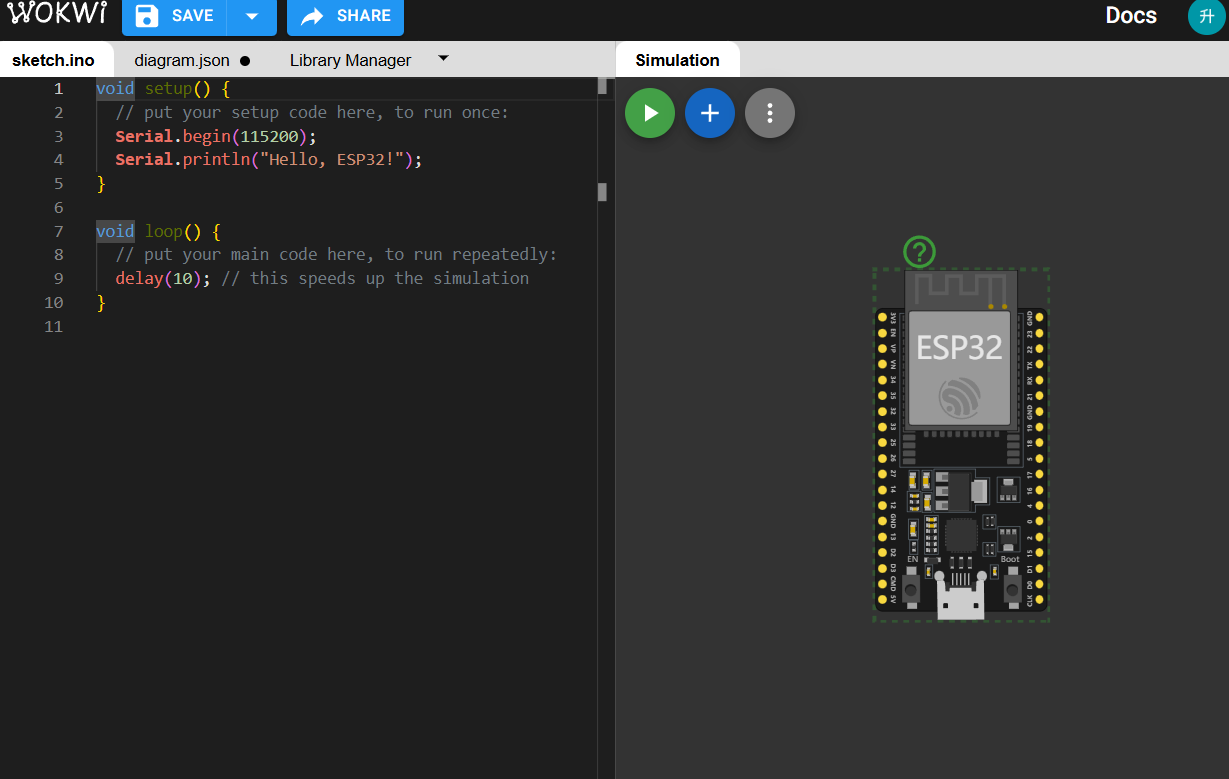Click the code editor scrollbar

pos(602,190)
